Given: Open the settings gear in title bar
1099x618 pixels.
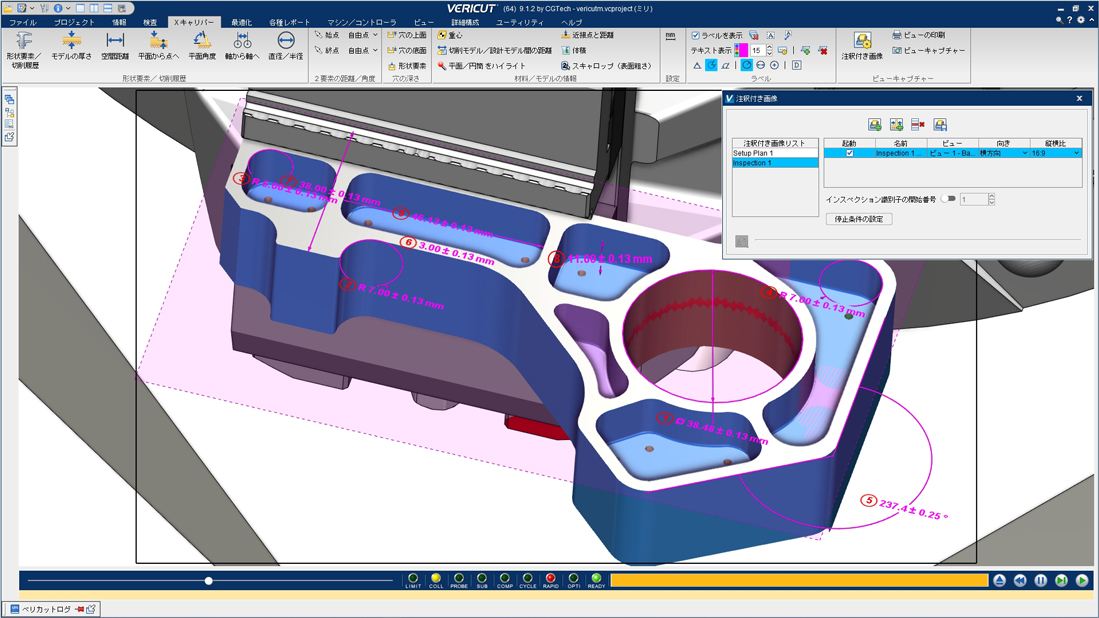Looking at the screenshot, I should 1081,20.
